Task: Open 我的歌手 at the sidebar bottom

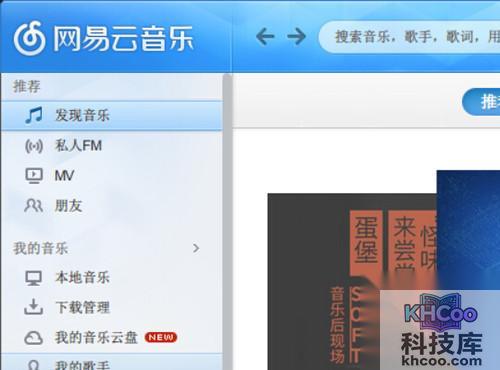Action: pos(112,362)
